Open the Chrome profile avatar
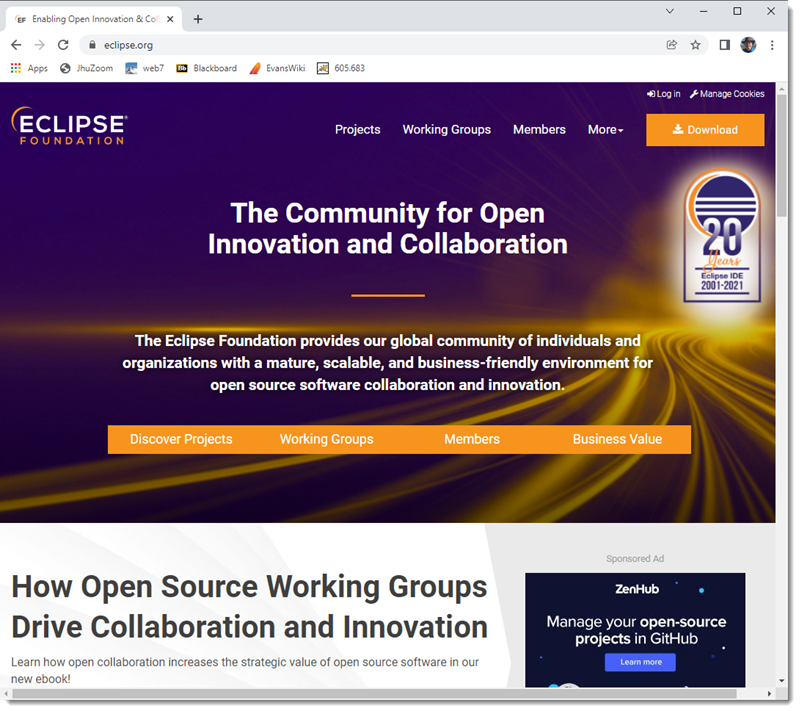This screenshot has height=711, width=800. point(748,45)
